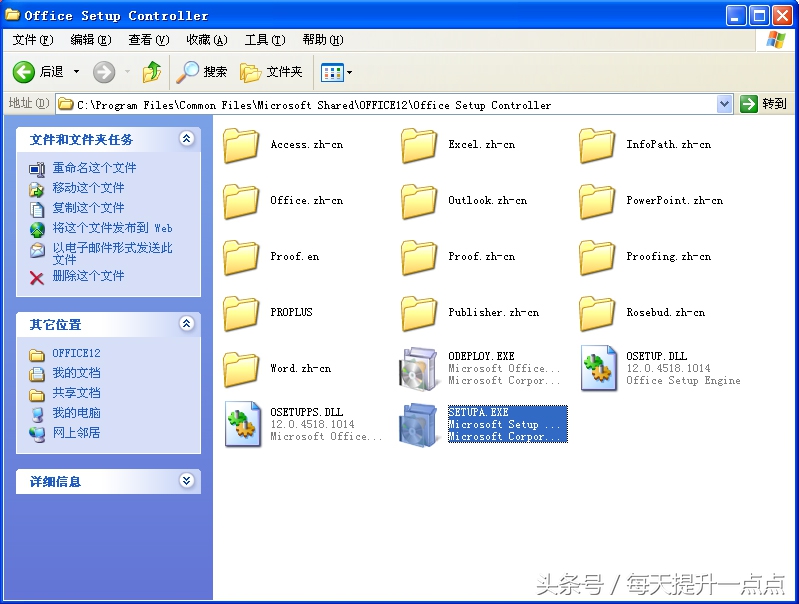Expand the 详细信息 panel

(187, 481)
